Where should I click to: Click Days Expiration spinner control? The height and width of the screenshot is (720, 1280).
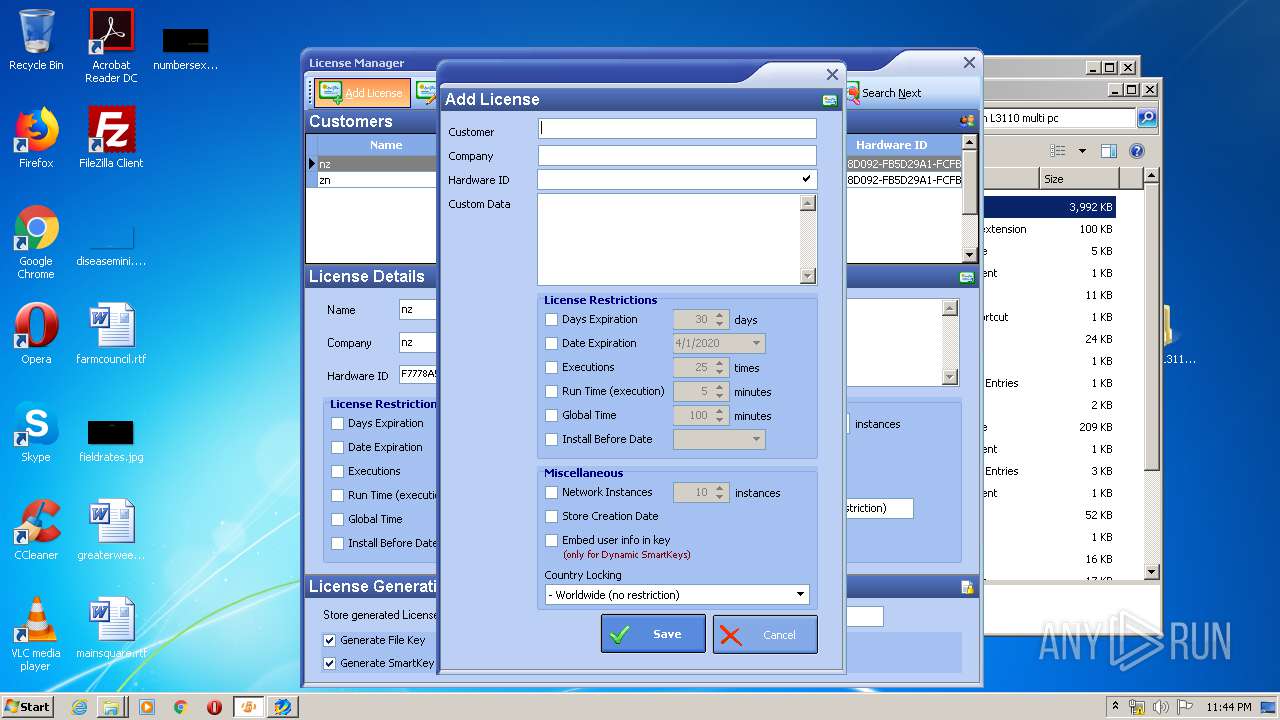tap(720, 320)
